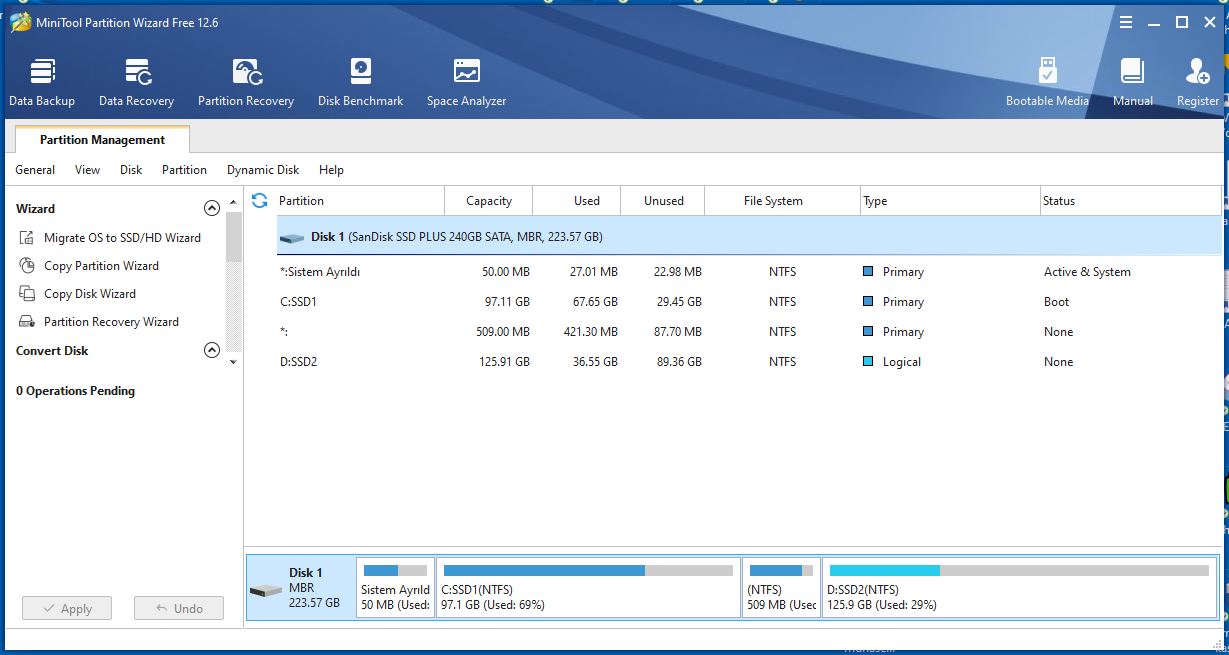Click the Primary color square for Sistem Ayrıldı
The image size is (1229, 655).
point(868,271)
